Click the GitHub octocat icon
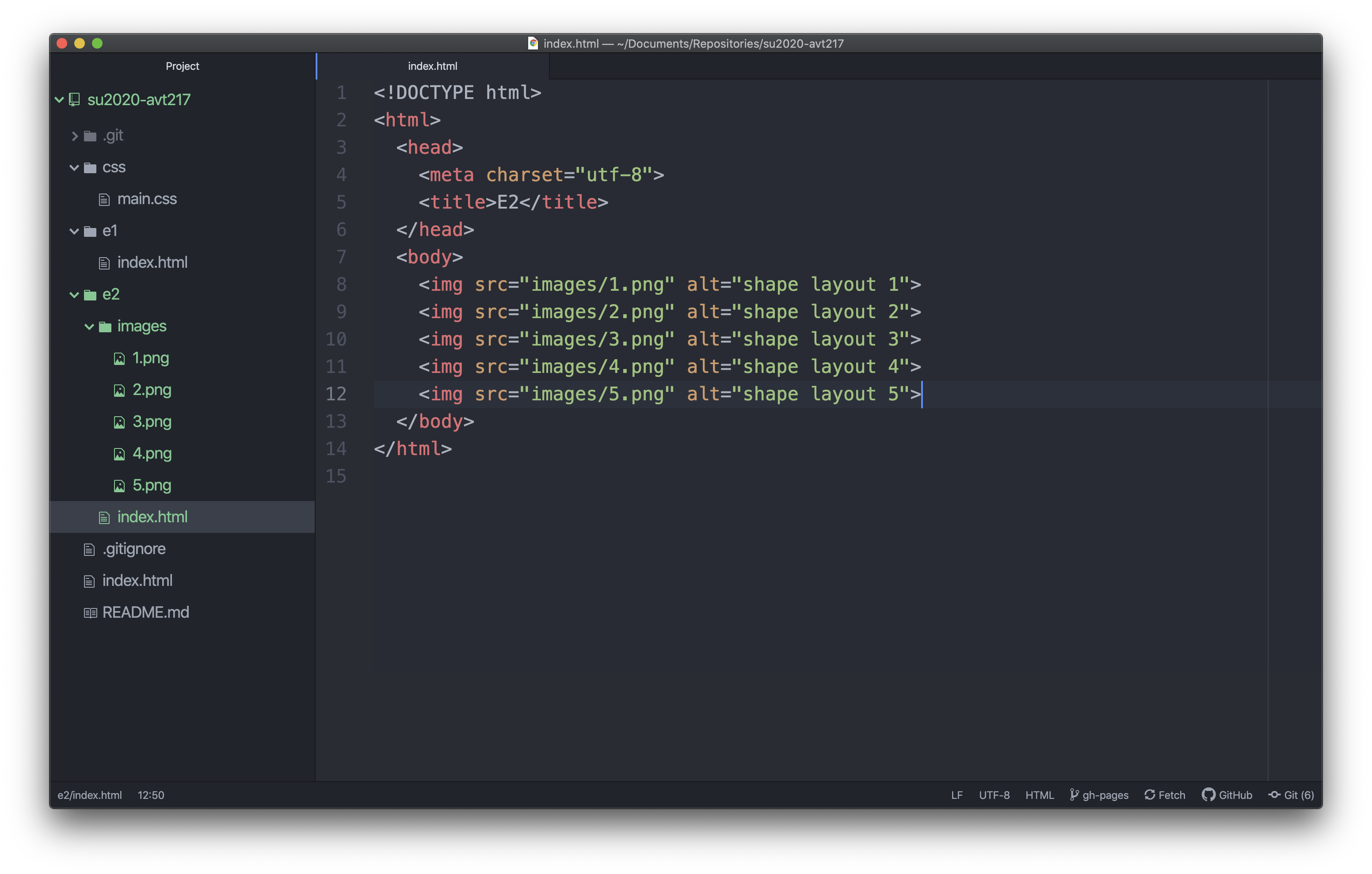This screenshot has height=874, width=1372. [x=1208, y=795]
